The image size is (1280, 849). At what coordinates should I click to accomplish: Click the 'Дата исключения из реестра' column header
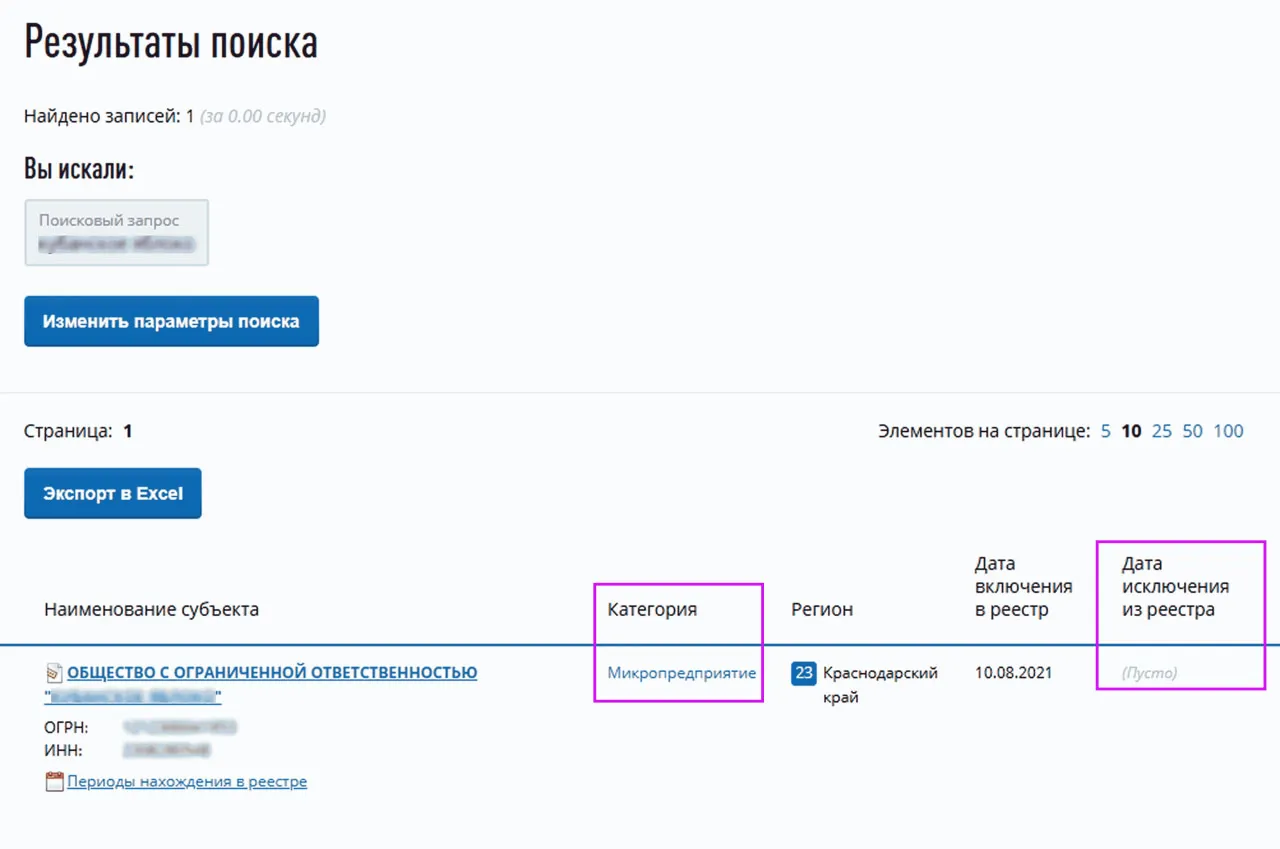coord(1175,586)
